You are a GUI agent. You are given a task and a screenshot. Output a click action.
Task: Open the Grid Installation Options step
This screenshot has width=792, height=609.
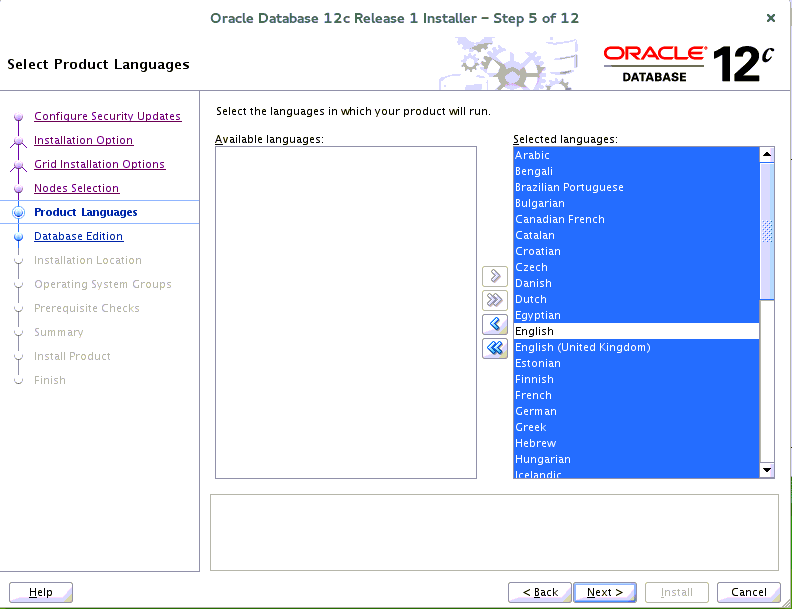(x=99, y=164)
